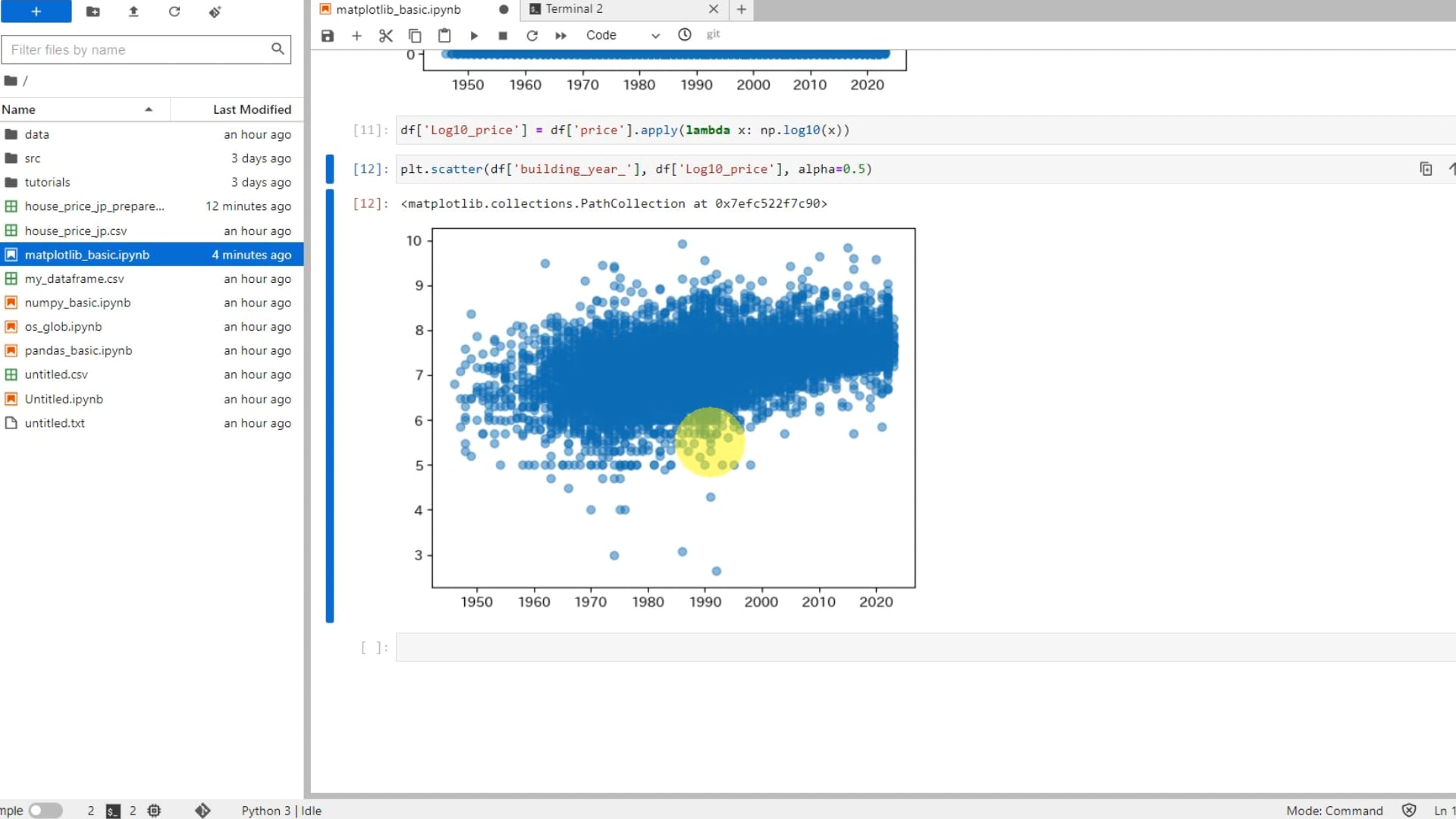Click Mode: Command in status bar
Image resolution: width=1456 pixels, height=819 pixels.
point(1334,811)
